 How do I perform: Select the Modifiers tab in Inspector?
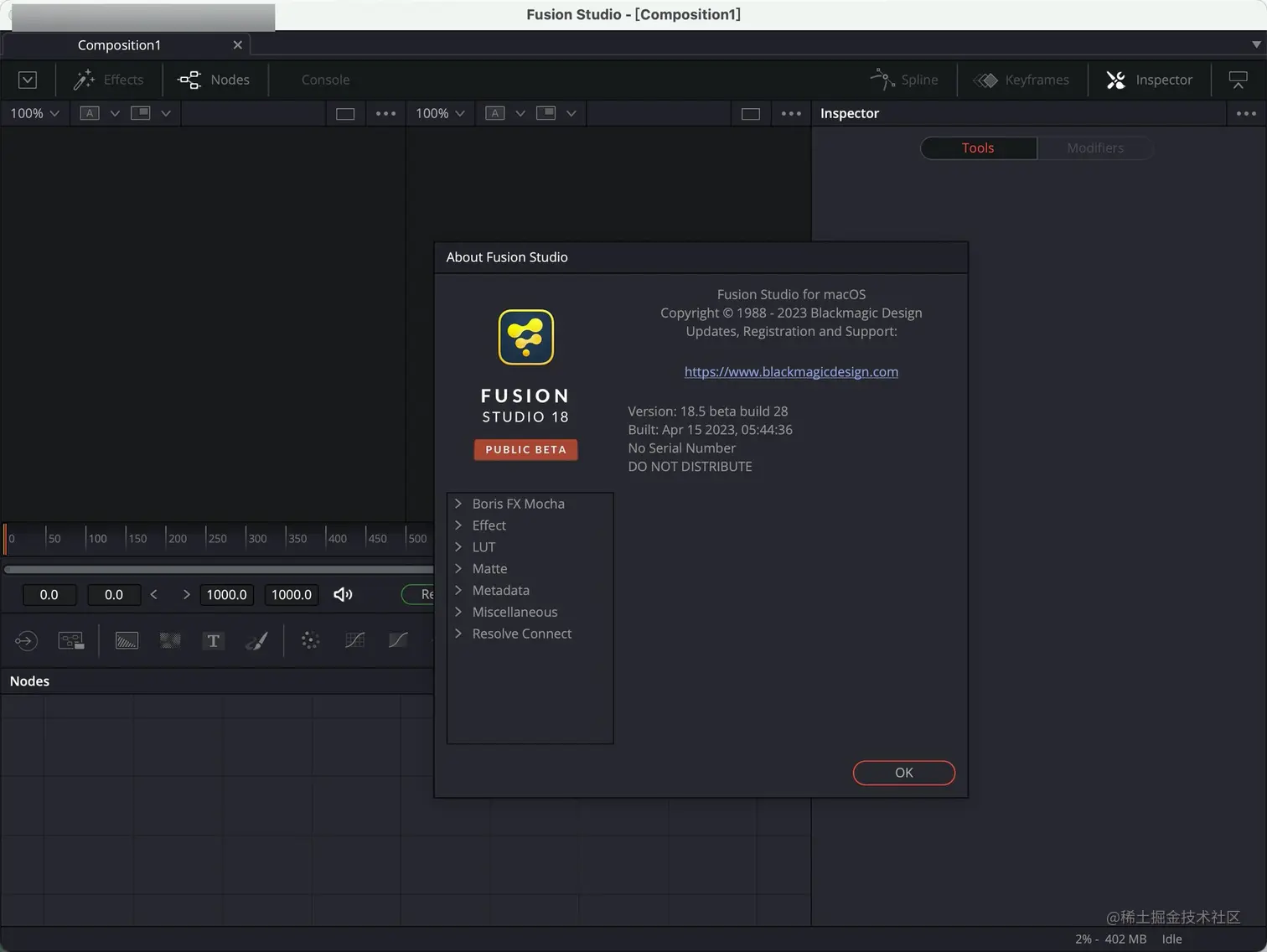1095,147
